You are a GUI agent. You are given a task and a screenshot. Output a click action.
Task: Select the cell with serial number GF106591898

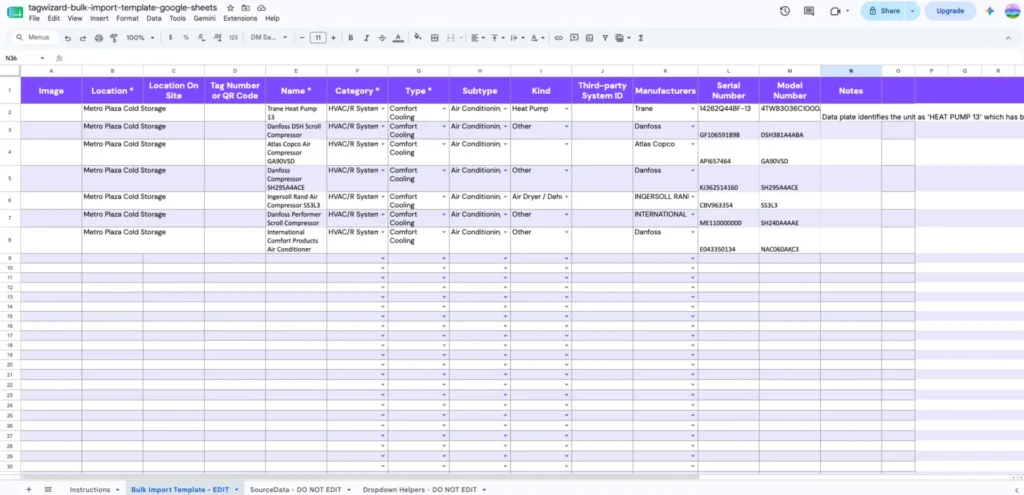[729, 130]
